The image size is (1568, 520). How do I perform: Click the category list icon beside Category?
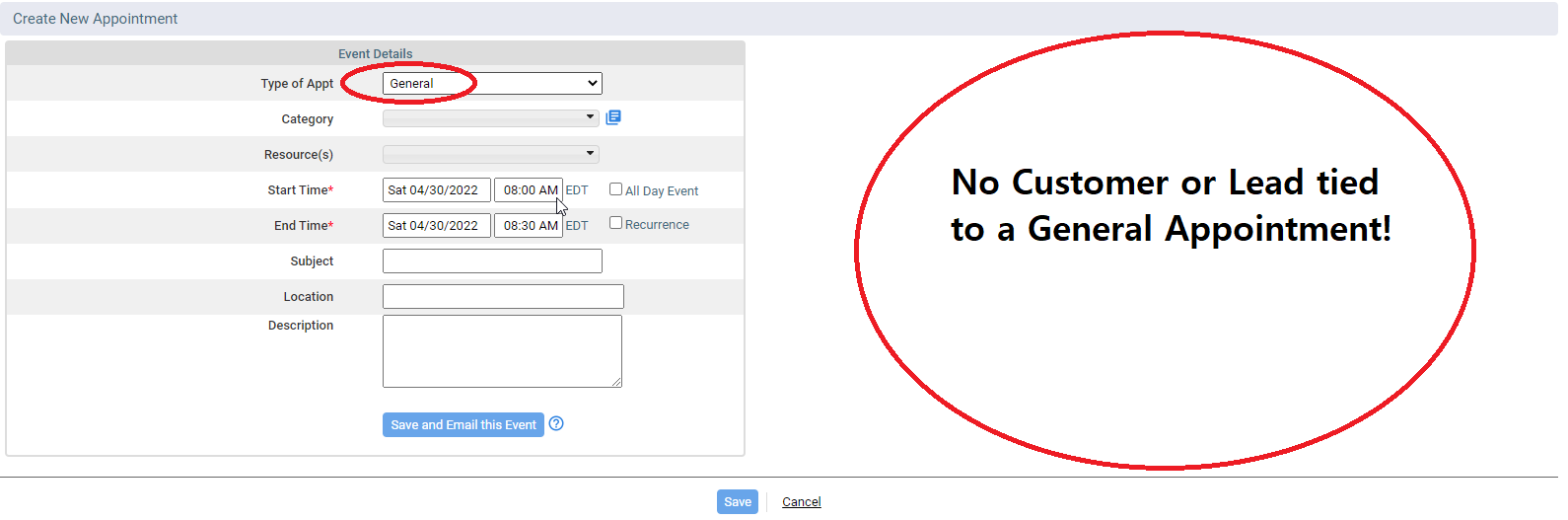(x=613, y=117)
